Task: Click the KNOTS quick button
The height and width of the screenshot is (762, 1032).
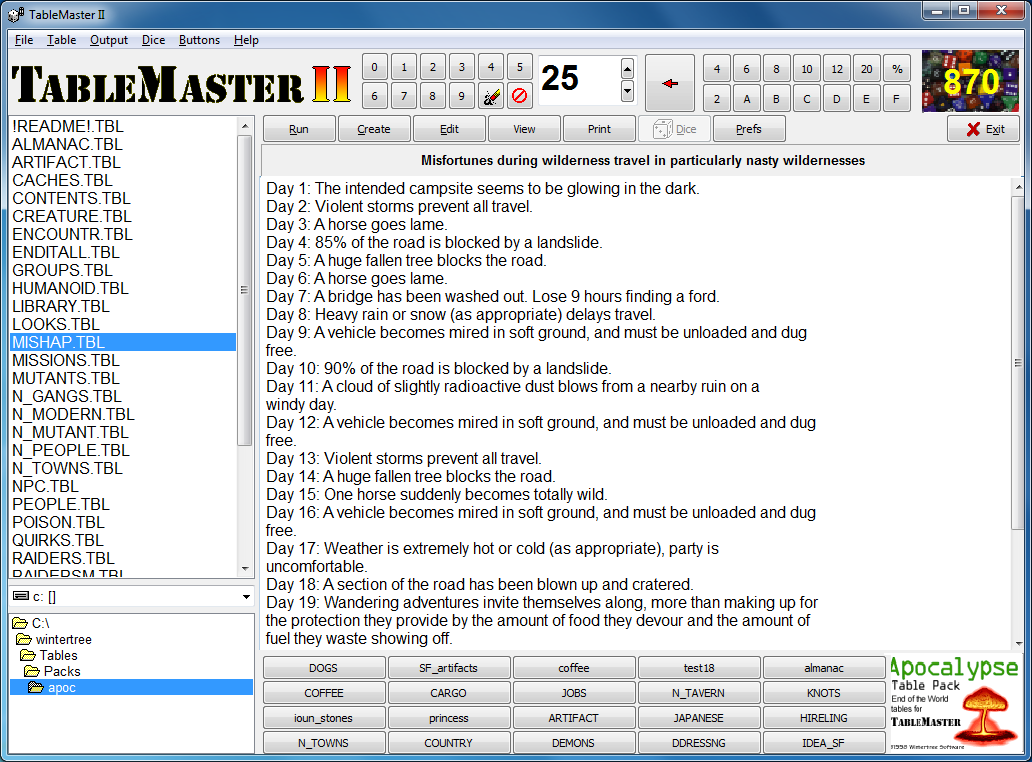Action: [x=823, y=693]
